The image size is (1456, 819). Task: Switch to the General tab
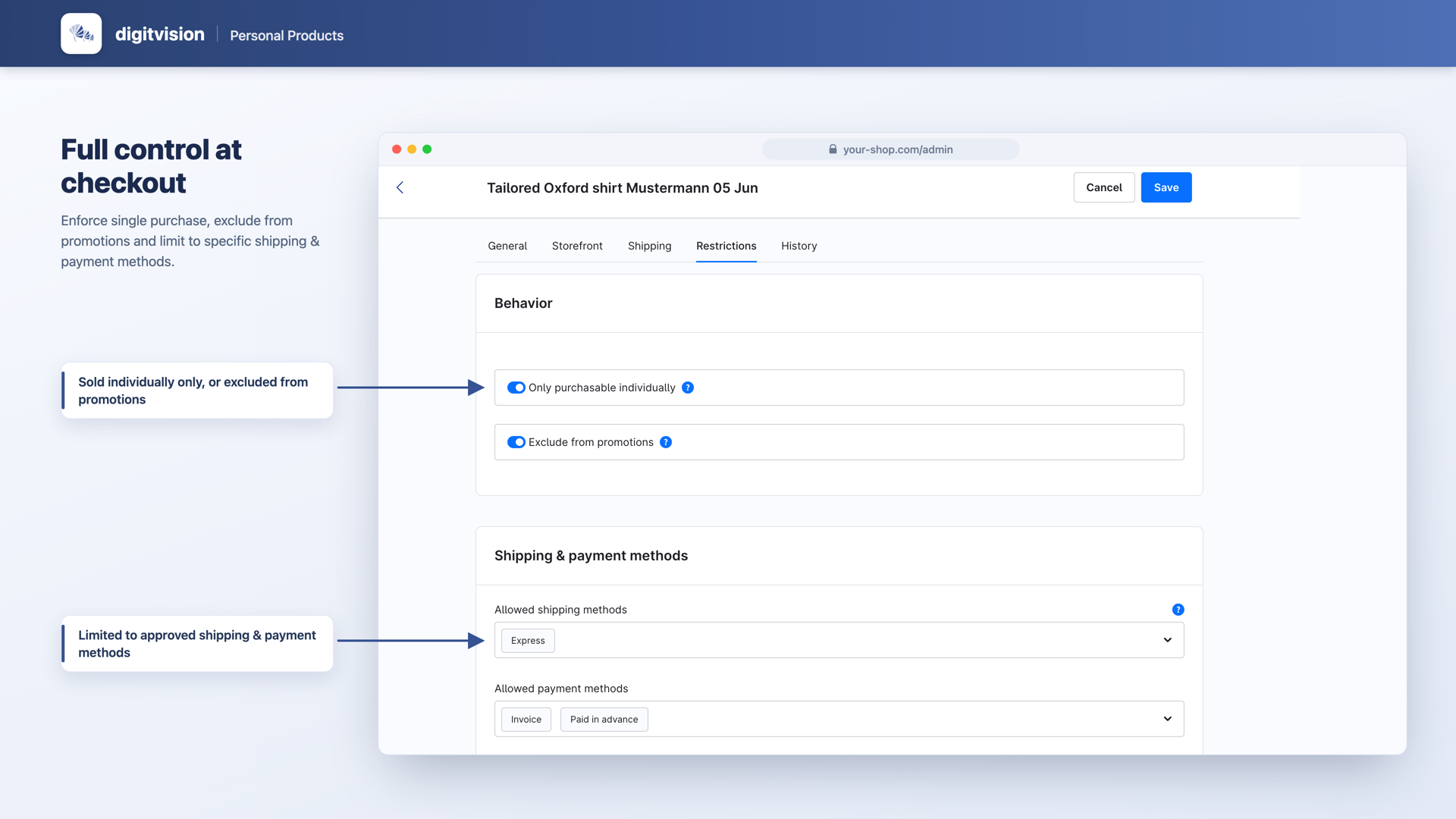(x=507, y=246)
